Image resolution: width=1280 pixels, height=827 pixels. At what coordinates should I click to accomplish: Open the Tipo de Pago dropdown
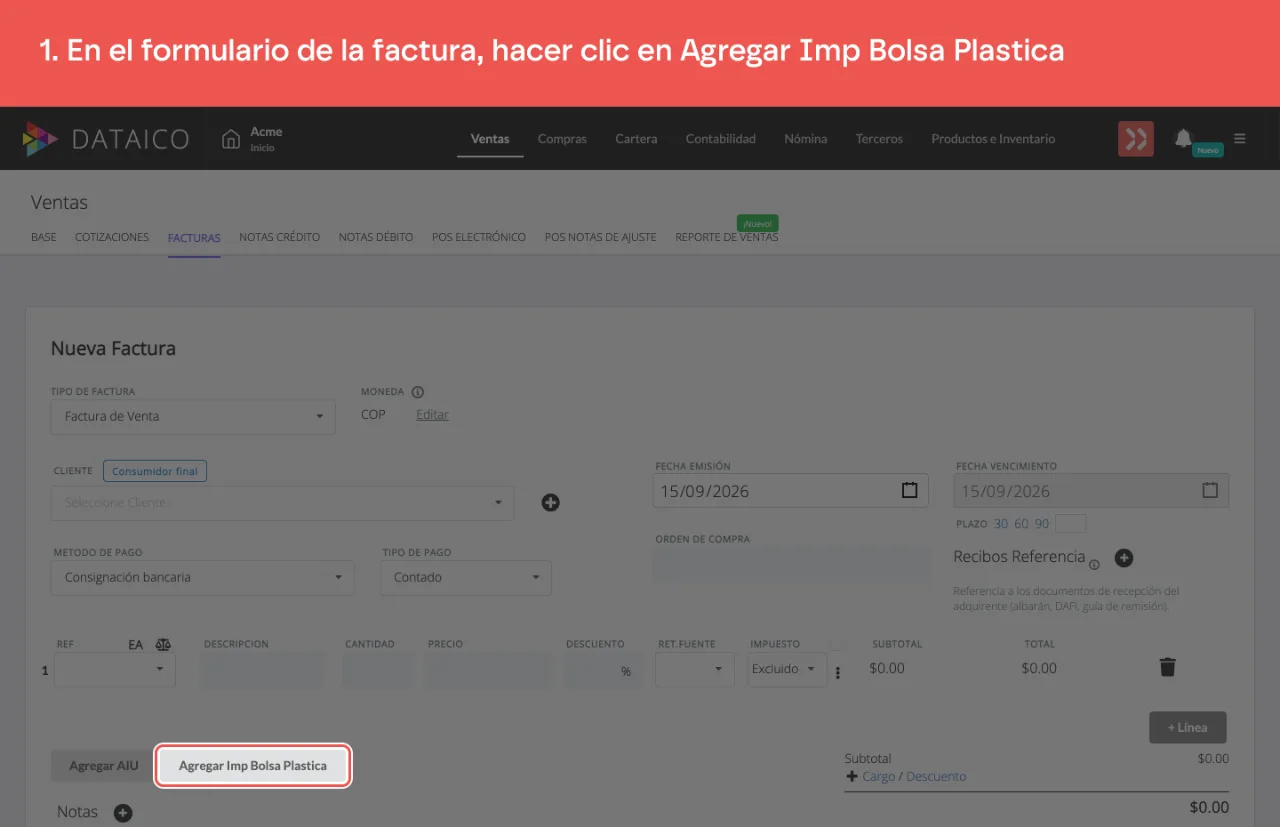click(466, 577)
